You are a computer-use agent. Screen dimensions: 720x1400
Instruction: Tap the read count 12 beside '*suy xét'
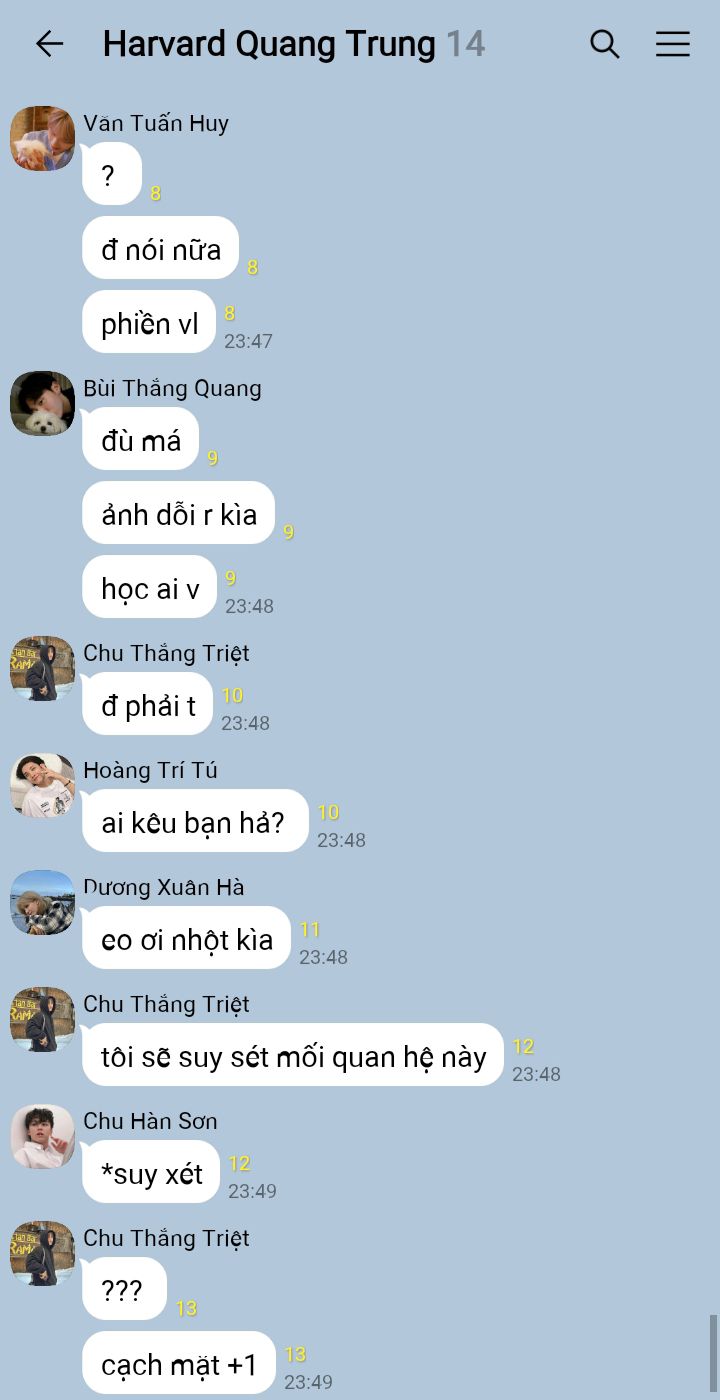[x=239, y=1163]
